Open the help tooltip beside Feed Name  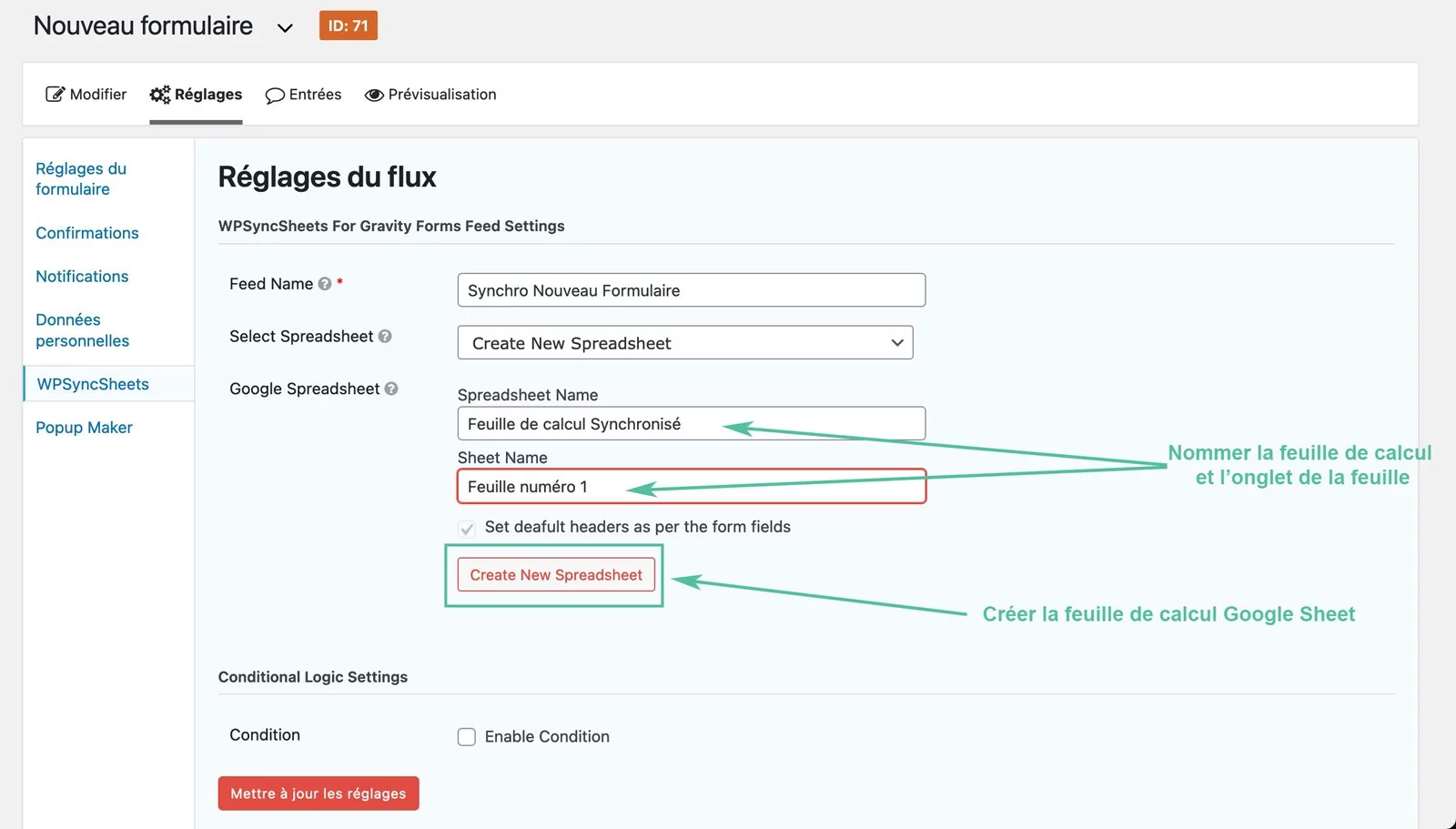tap(325, 283)
